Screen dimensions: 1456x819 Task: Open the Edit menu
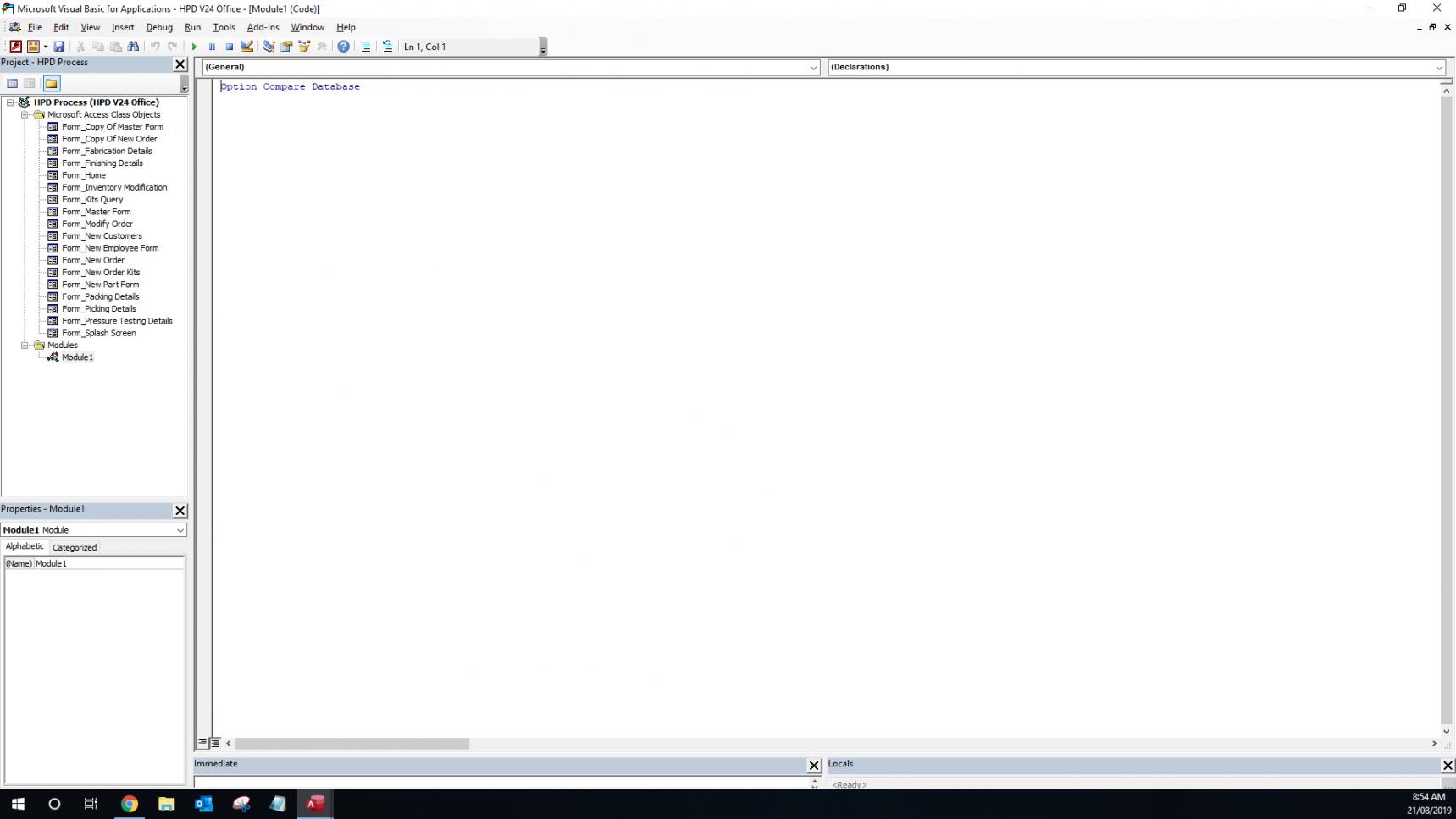tap(61, 27)
